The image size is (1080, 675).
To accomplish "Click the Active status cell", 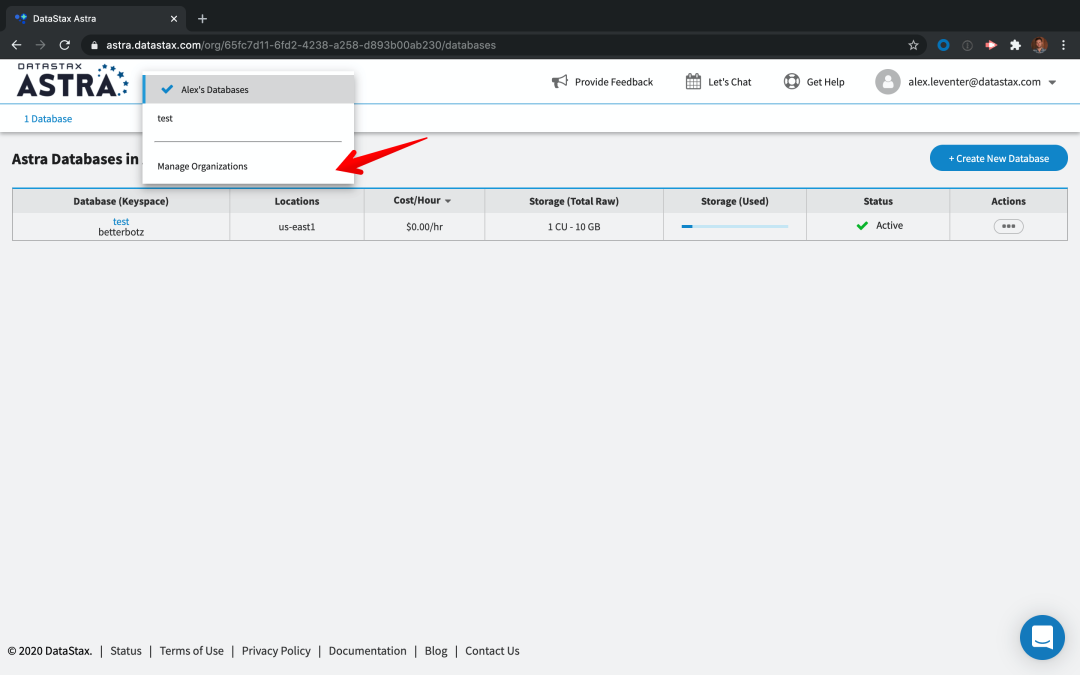I will click(880, 225).
